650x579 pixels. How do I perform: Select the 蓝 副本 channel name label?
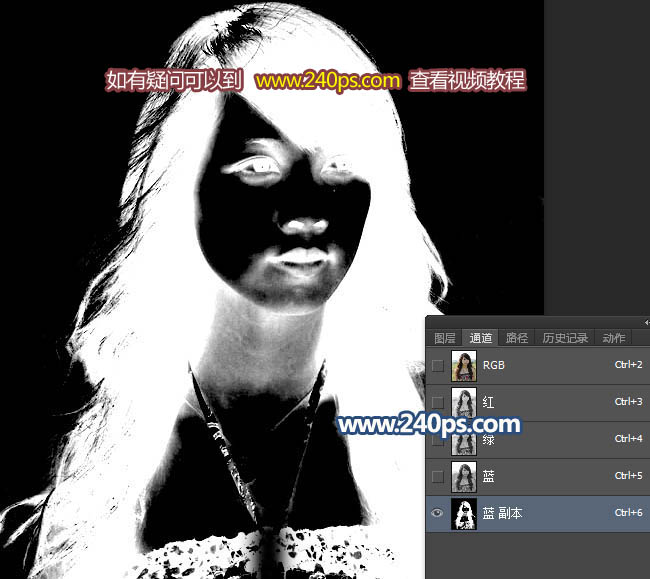[502, 513]
